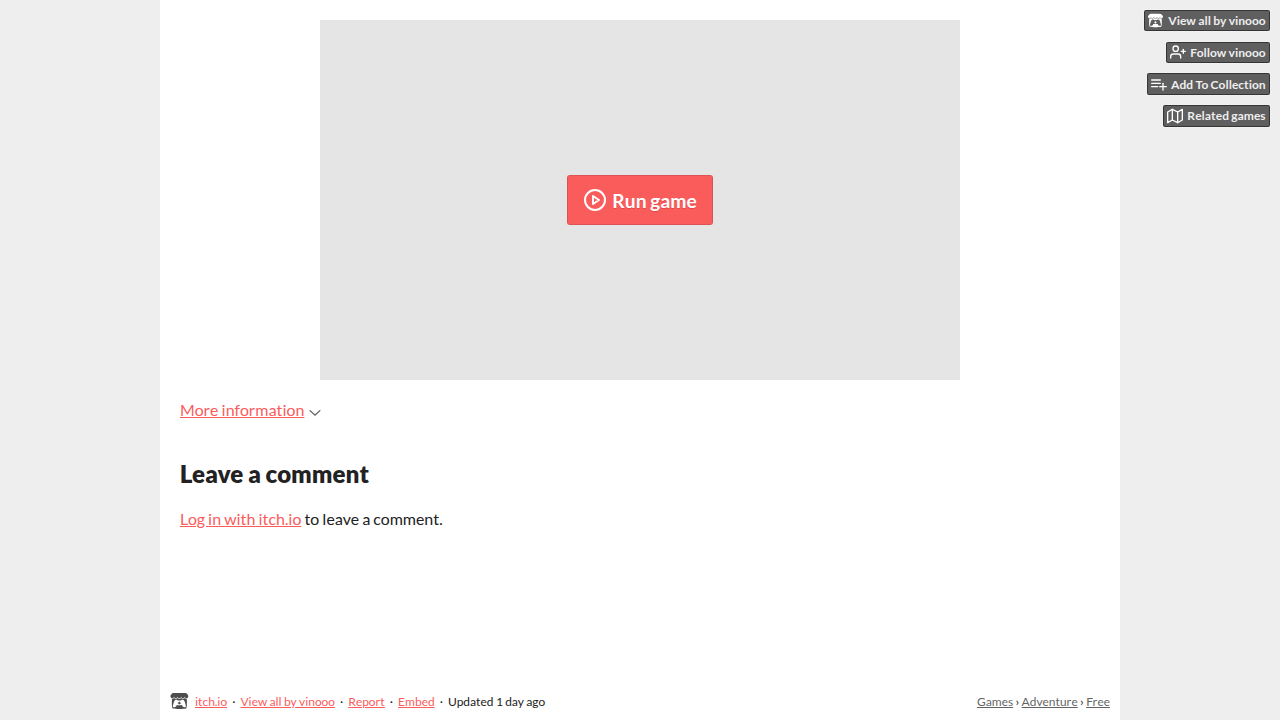Open the Free breadcrumb link
The image size is (1280, 720).
click(x=1098, y=702)
